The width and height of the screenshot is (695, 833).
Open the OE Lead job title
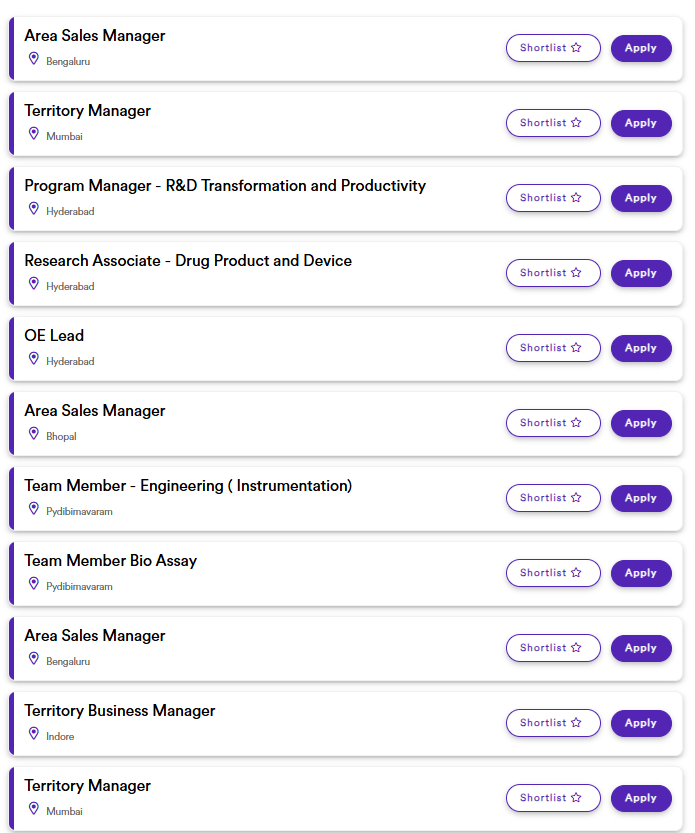54,336
